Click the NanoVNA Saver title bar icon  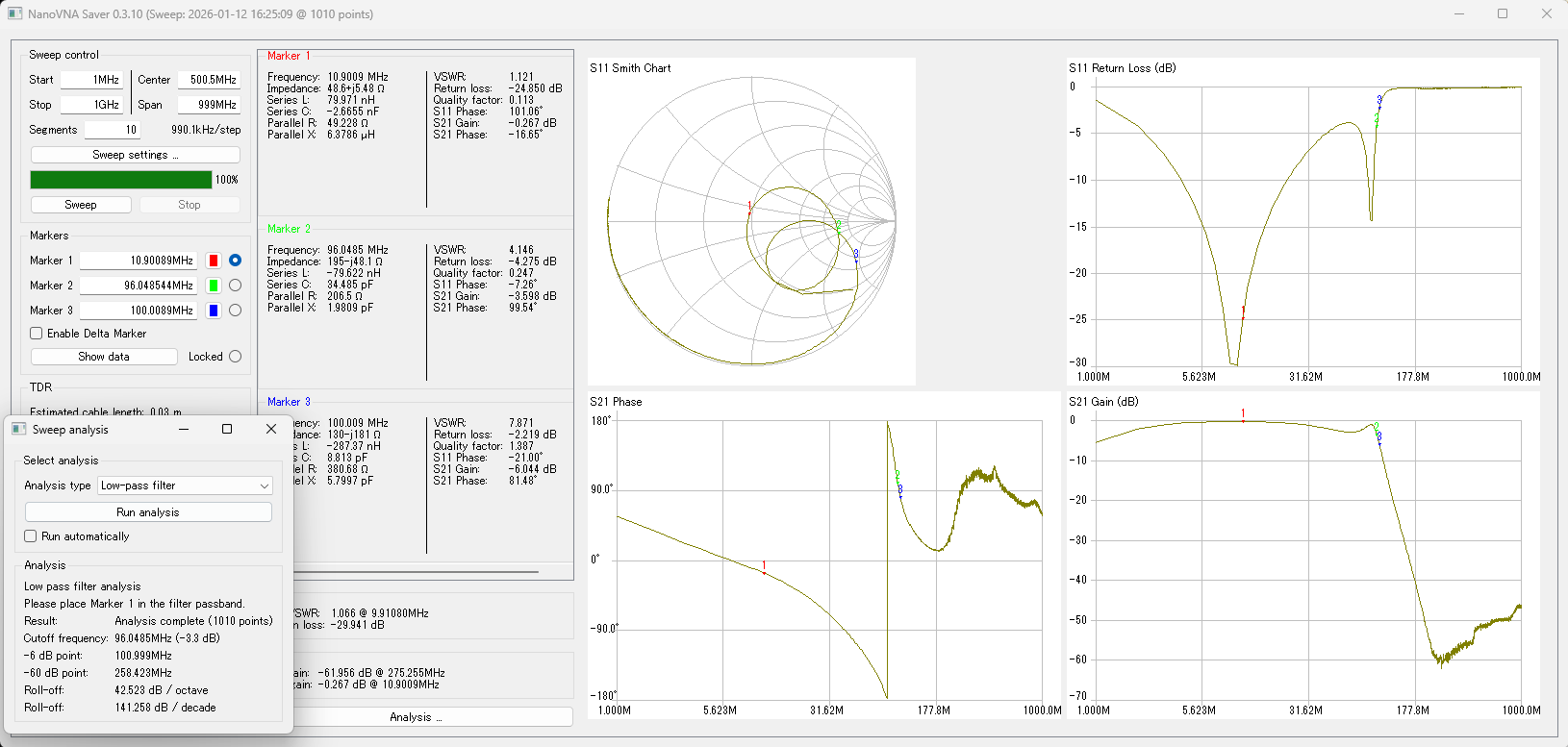(x=14, y=14)
